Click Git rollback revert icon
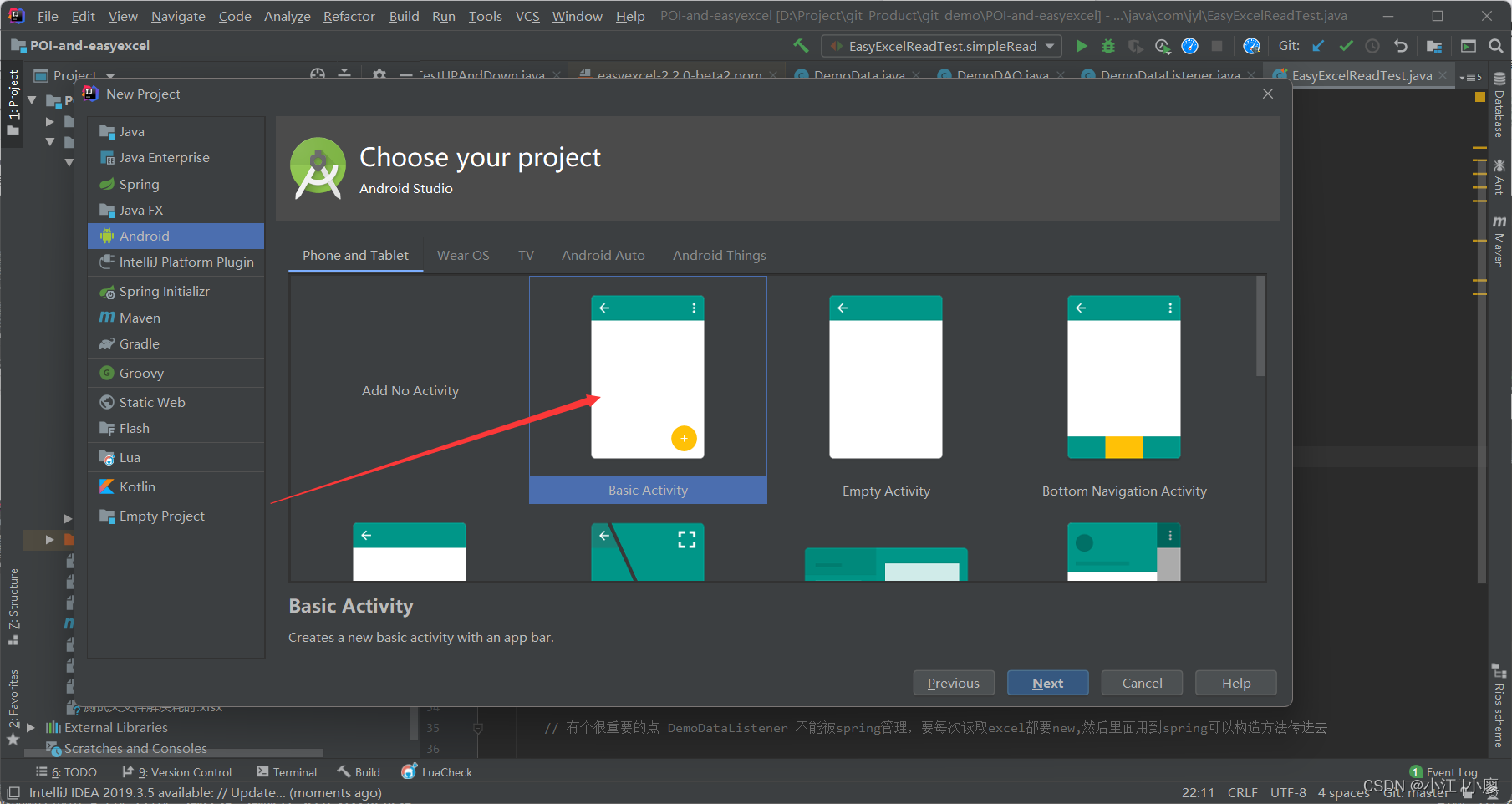The height and width of the screenshot is (804, 1512). [1401, 46]
